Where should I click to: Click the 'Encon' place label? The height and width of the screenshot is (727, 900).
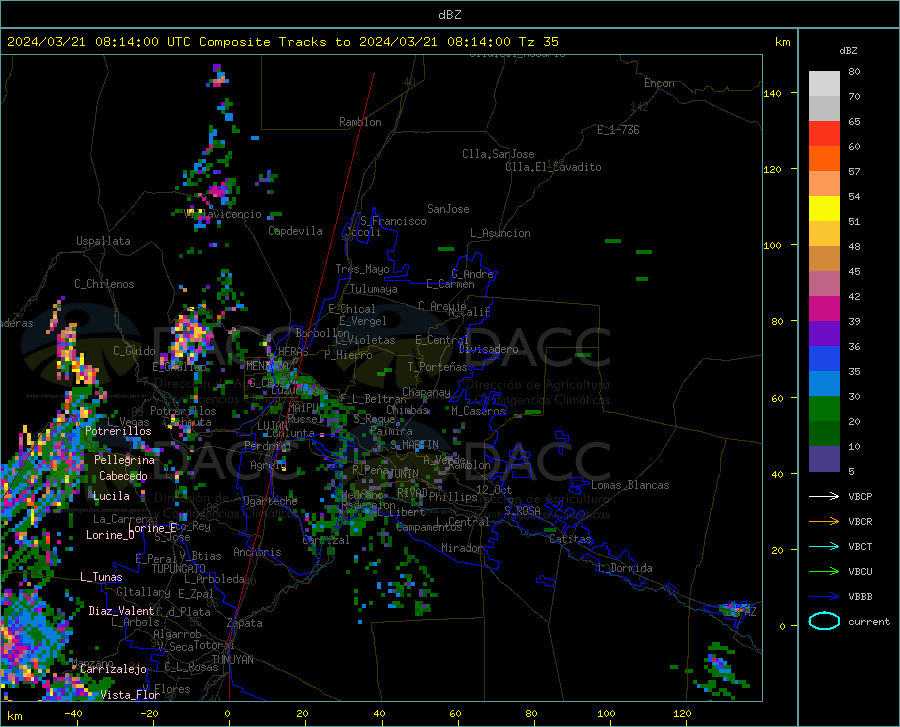click(659, 83)
